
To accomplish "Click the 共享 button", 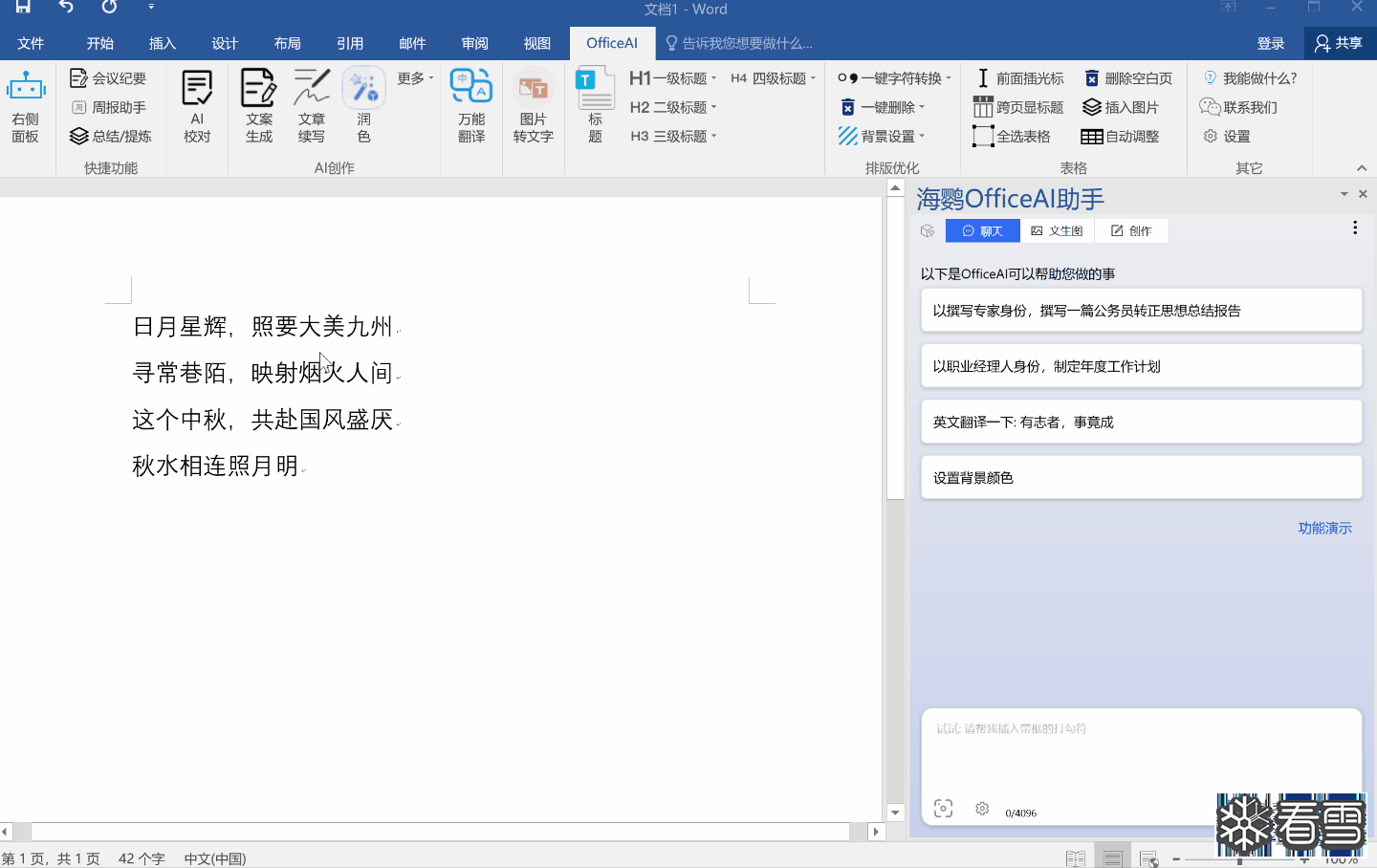I will pos(1339,43).
